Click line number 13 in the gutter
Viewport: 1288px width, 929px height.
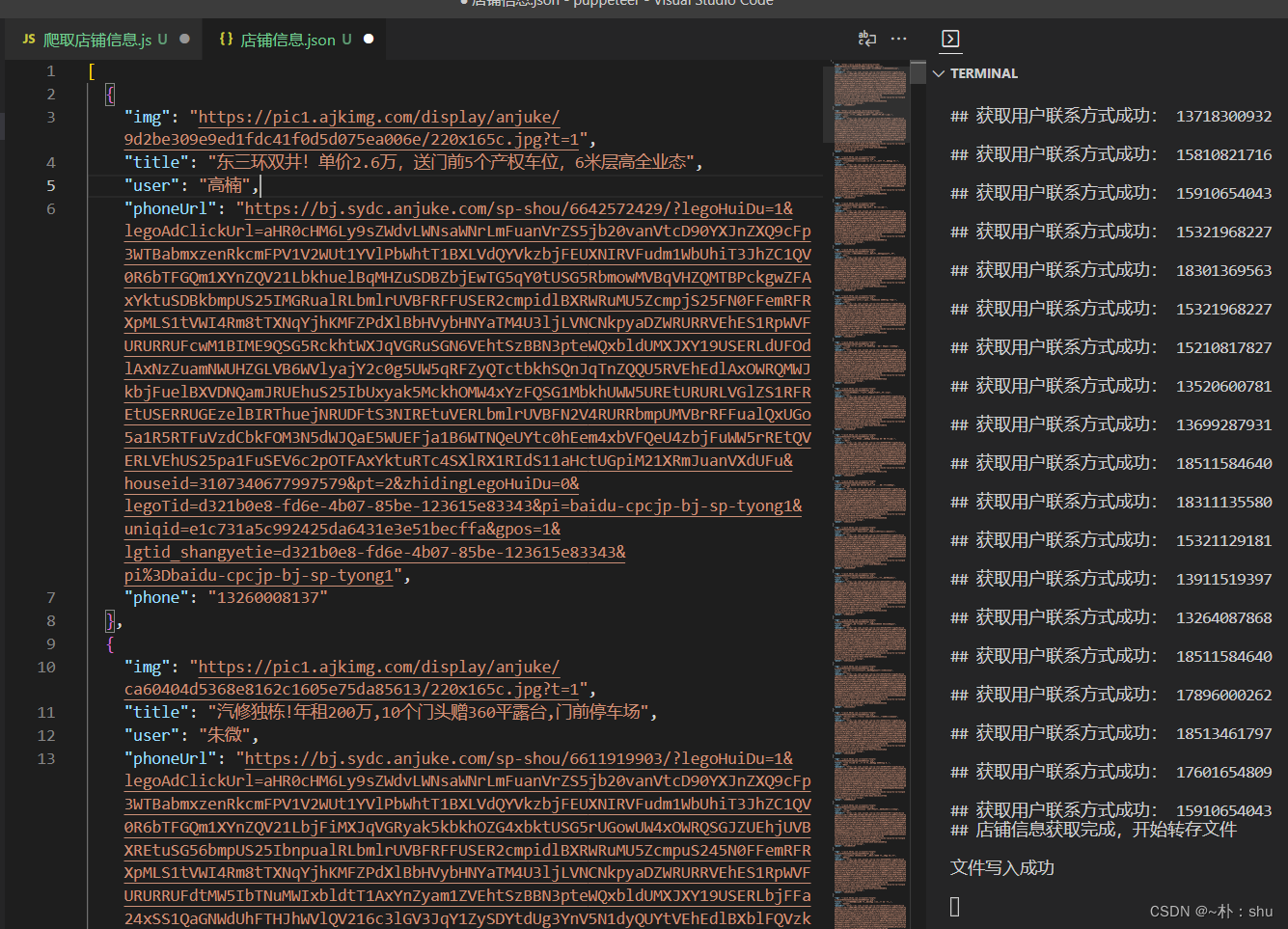(x=46, y=758)
